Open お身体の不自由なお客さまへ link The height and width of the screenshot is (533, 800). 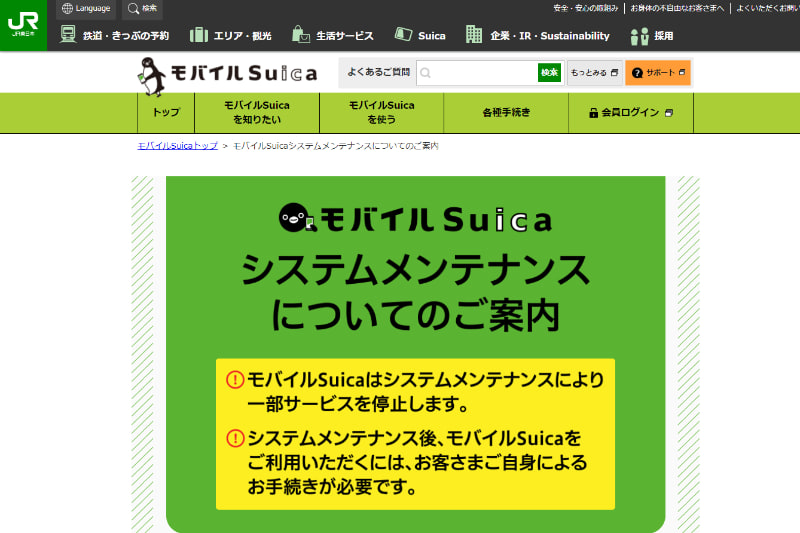(x=677, y=8)
